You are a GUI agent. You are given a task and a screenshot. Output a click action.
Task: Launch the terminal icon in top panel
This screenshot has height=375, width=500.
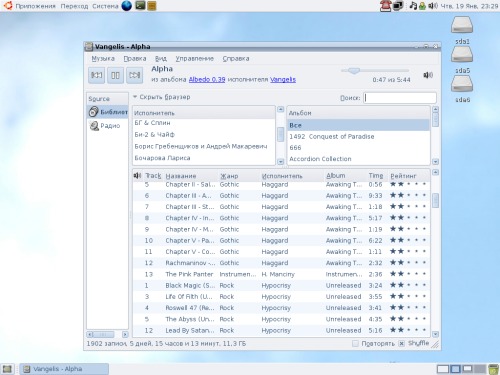[x=140, y=5]
